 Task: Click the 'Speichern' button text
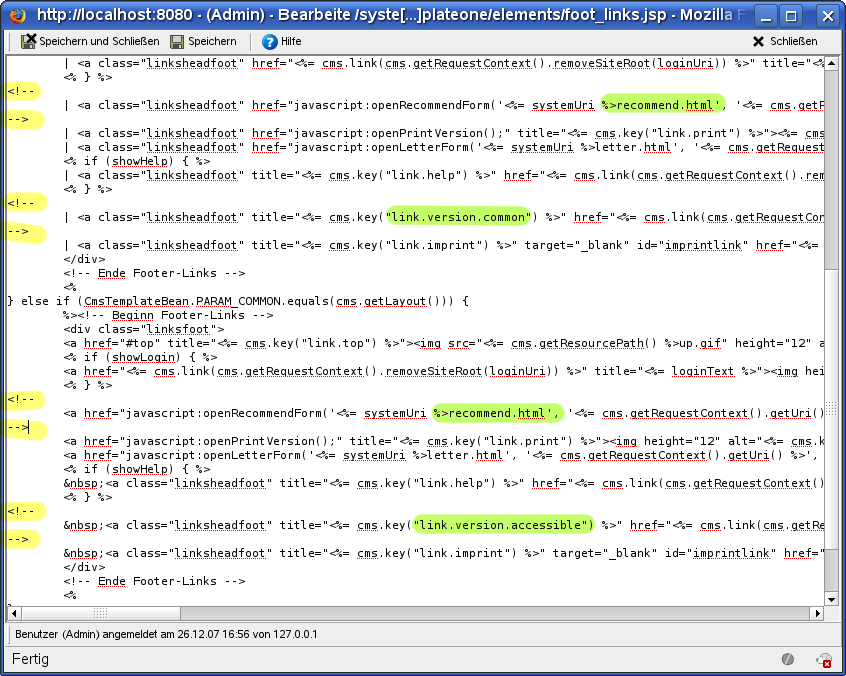pyautogui.click(x=212, y=42)
